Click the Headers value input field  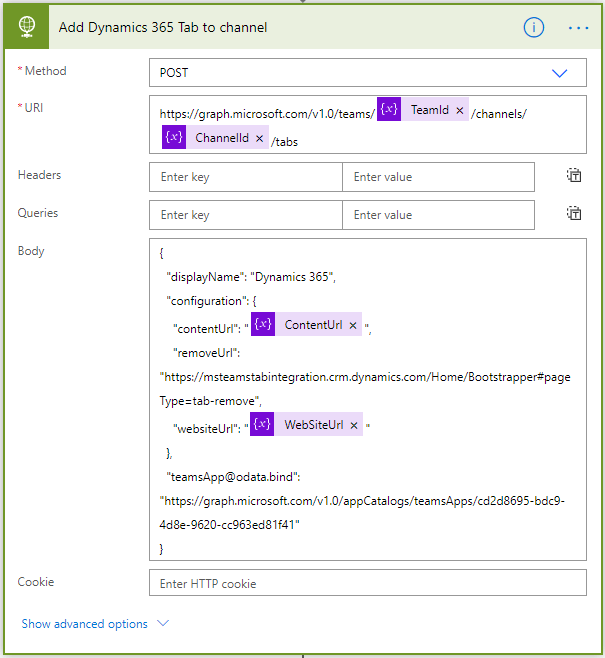pyautogui.click(x=438, y=177)
